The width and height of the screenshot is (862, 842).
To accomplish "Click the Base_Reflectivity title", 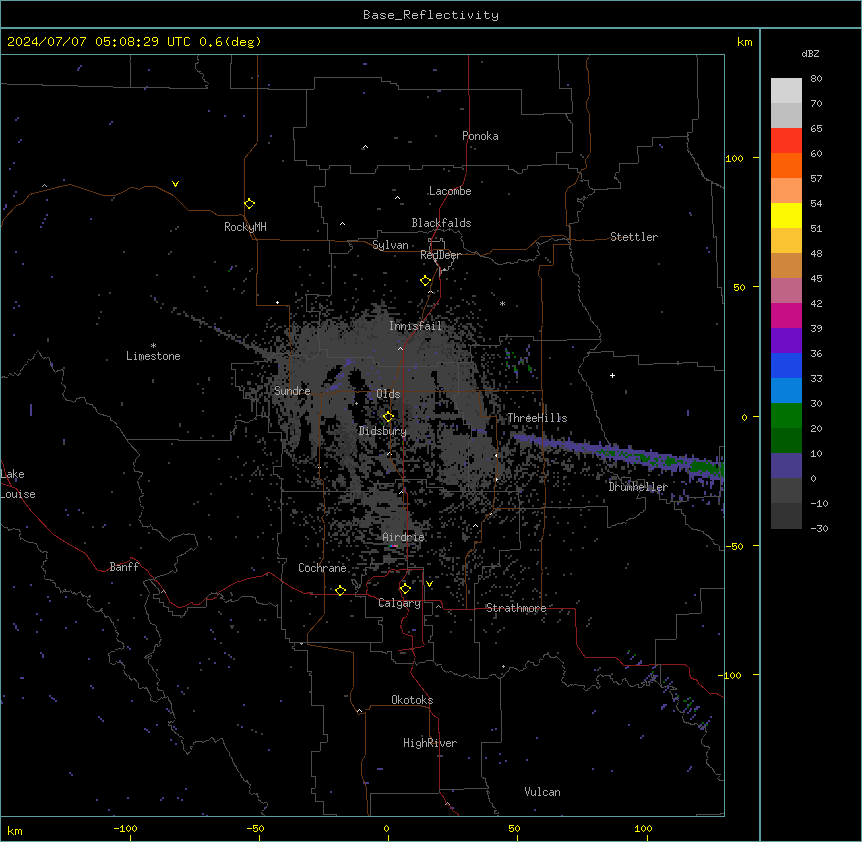I will click(x=431, y=15).
